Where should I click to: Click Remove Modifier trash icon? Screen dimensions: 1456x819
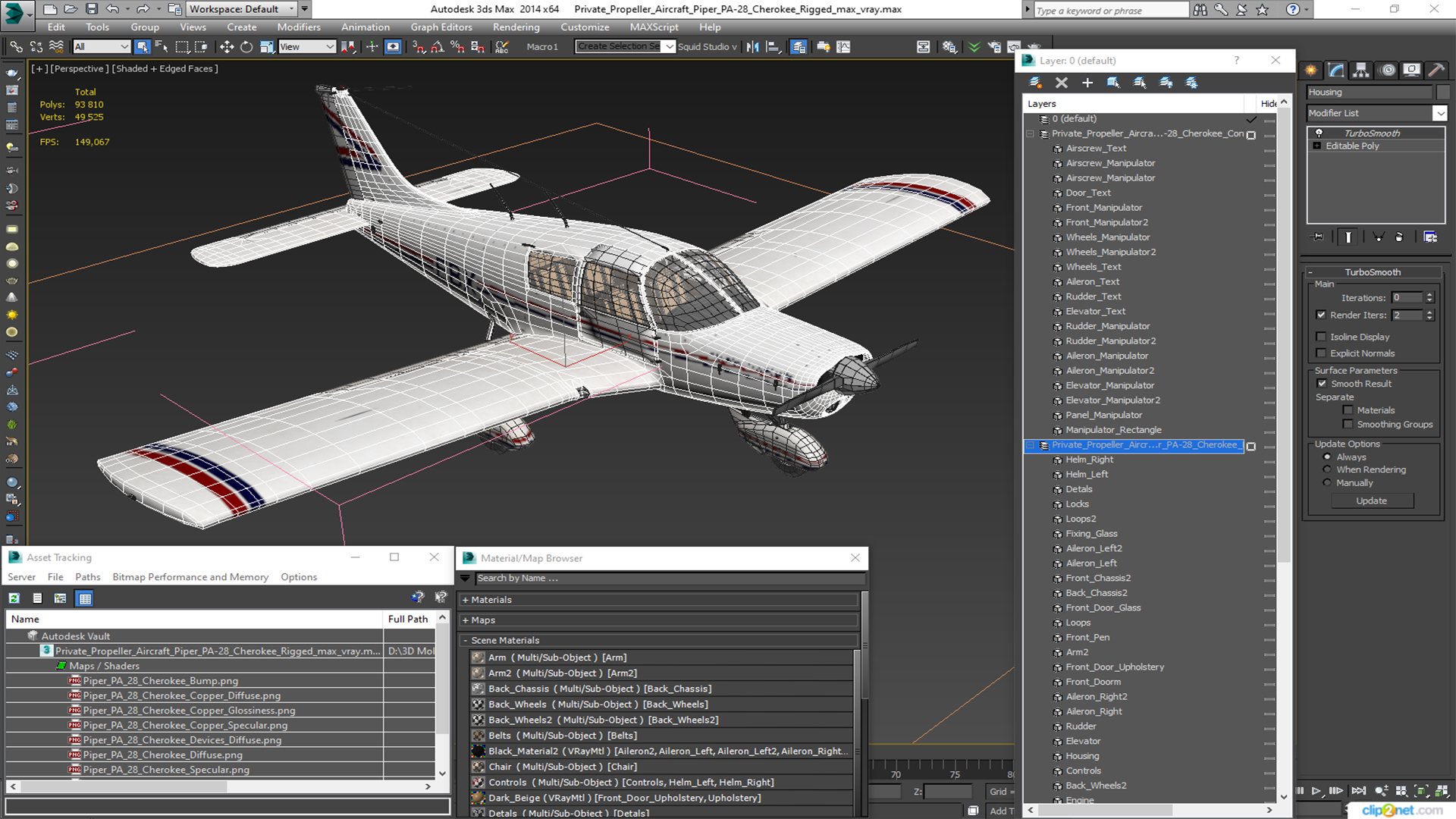pyautogui.click(x=1399, y=237)
